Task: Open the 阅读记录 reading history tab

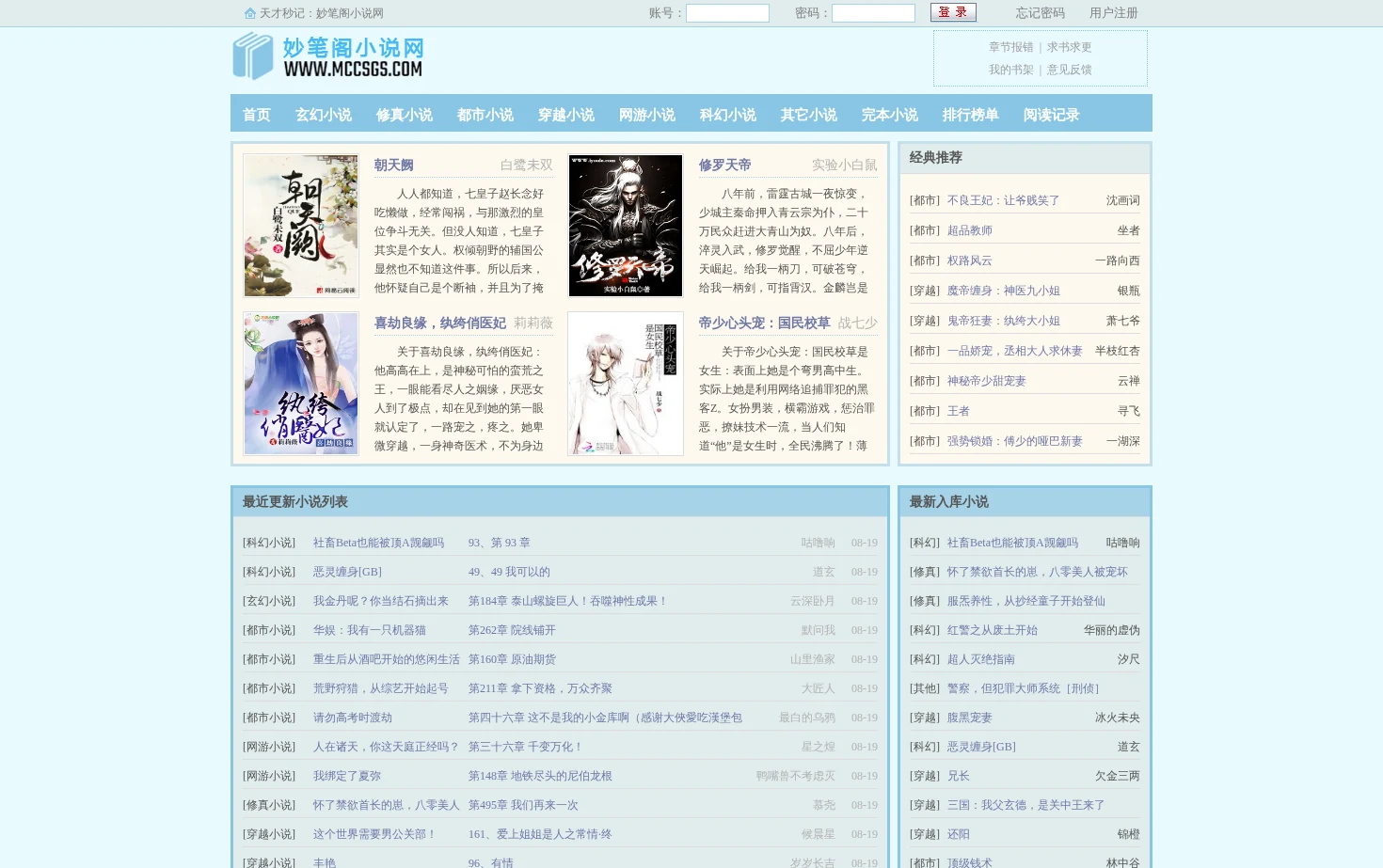Action: click(1052, 115)
